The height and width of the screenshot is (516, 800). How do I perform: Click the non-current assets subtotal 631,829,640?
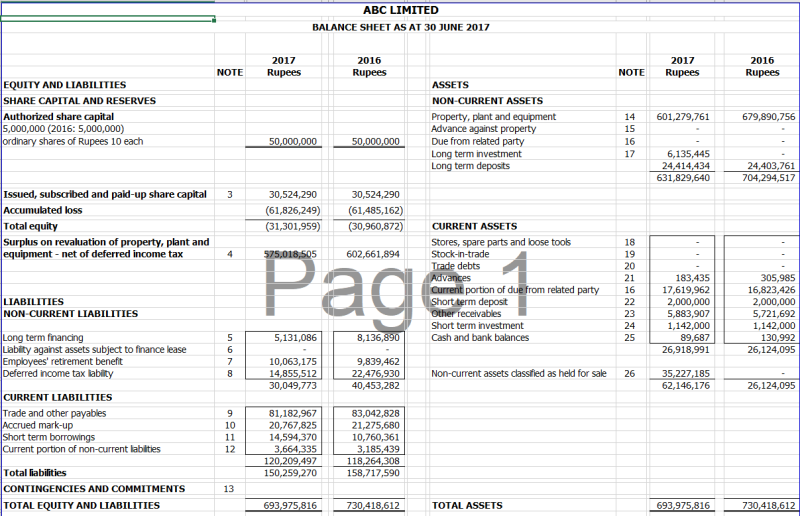click(x=683, y=178)
